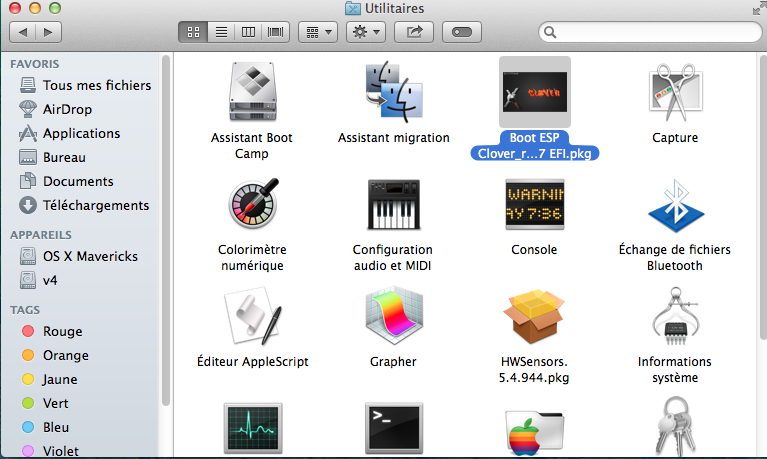Click the TAGS section header
Screen dimensions: 767x459
tap(25, 310)
